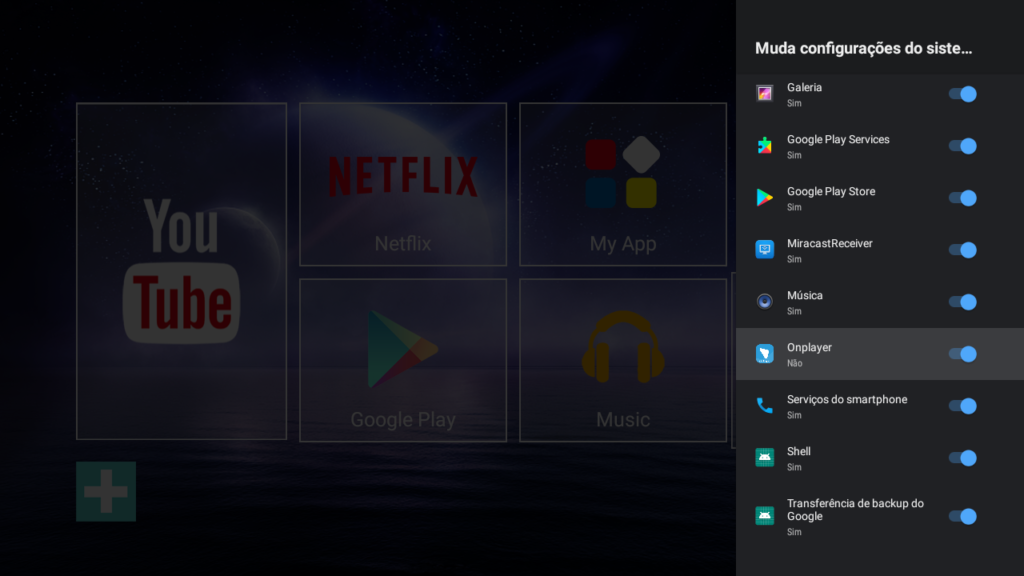Image resolution: width=1024 pixels, height=576 pixels.
Task: Disable Google Play Services switch
Action: pos(963,146)
